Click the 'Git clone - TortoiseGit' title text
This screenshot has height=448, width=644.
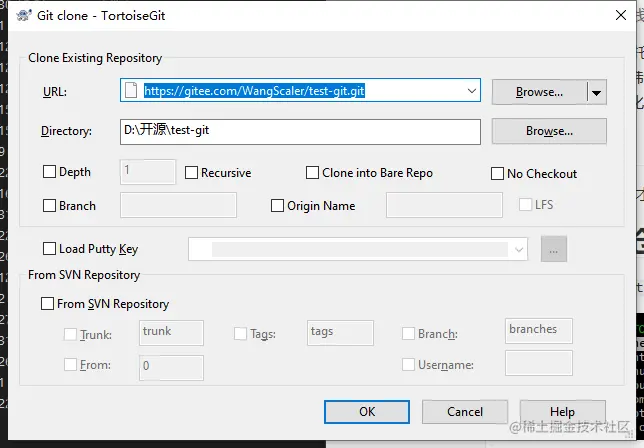pyautogui.click(x=101, y=16)
